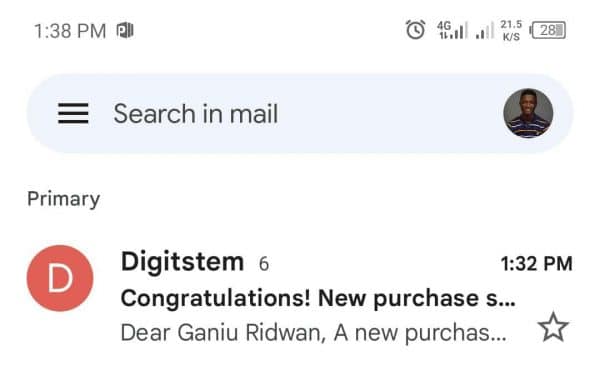Click the thread count number 6

click(264, 264)
